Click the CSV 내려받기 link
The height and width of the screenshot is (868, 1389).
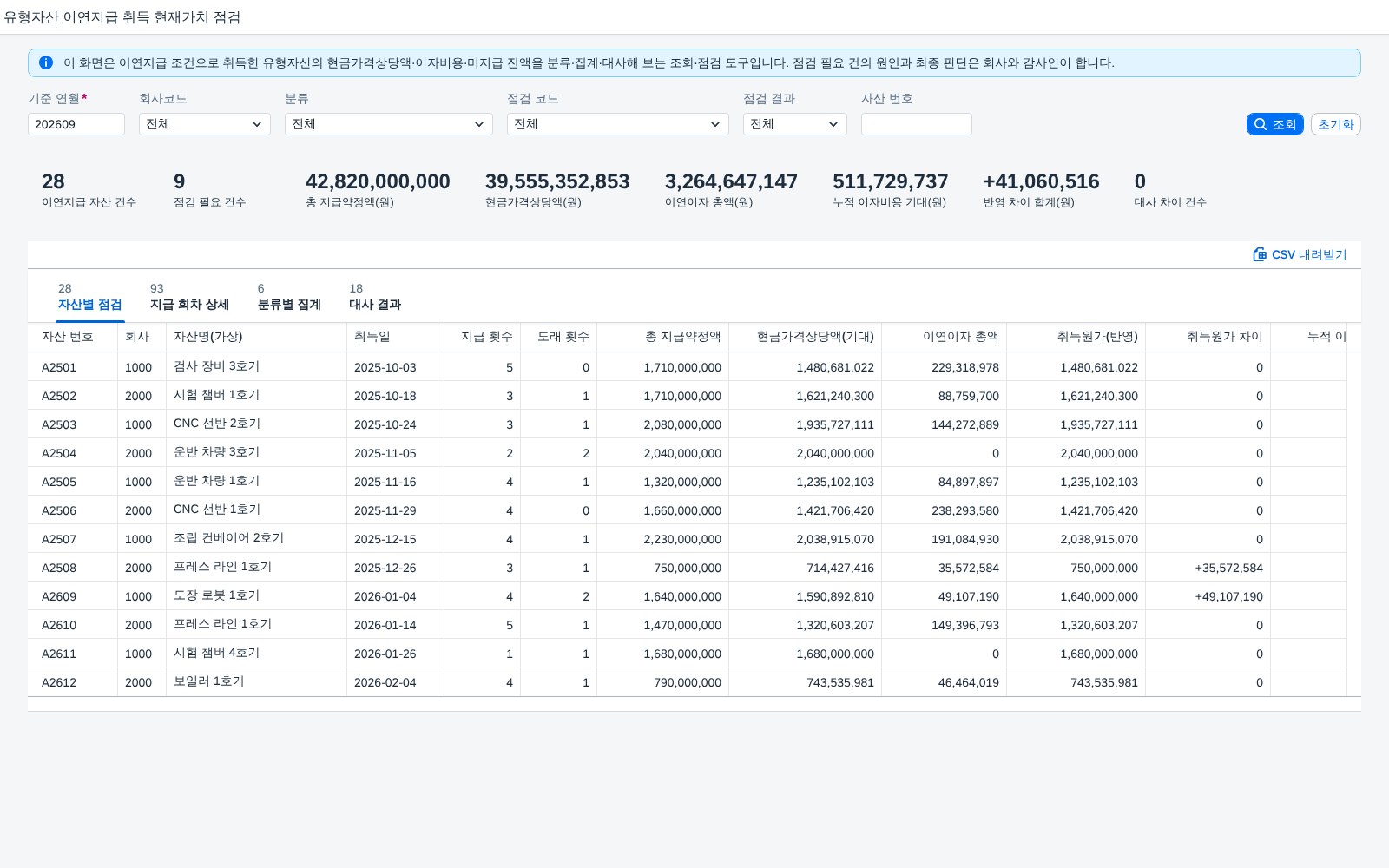[1300, 254]
